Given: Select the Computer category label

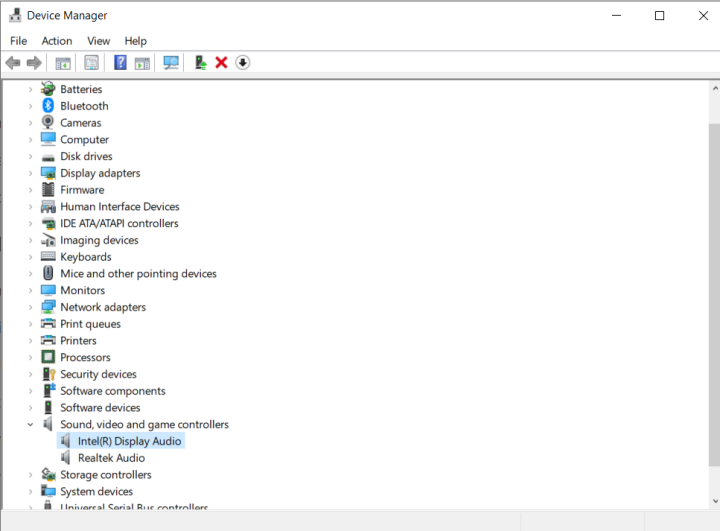Looking at the screenshot, I should pyautogui.click(x=84, y=140).
